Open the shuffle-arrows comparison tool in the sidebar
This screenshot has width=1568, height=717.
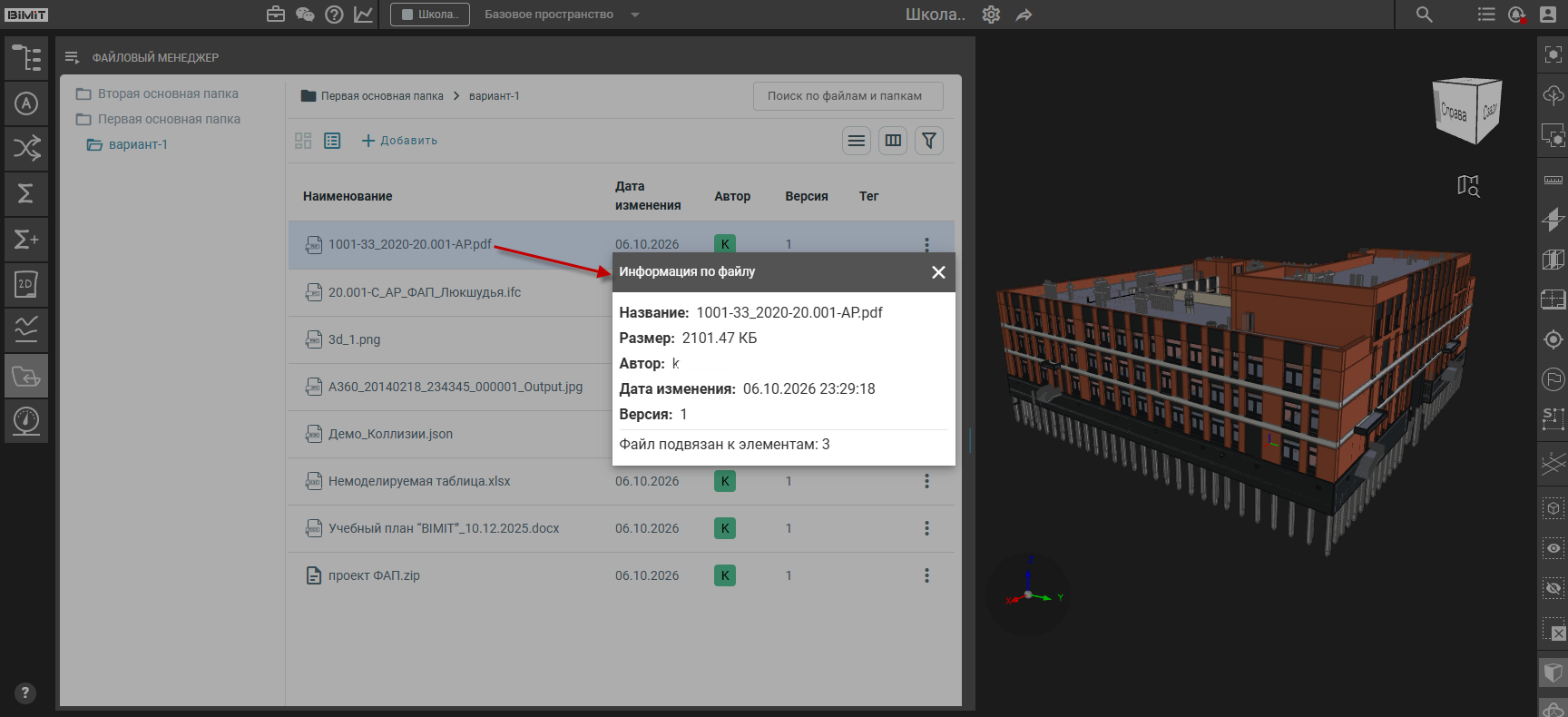[26, 149]
